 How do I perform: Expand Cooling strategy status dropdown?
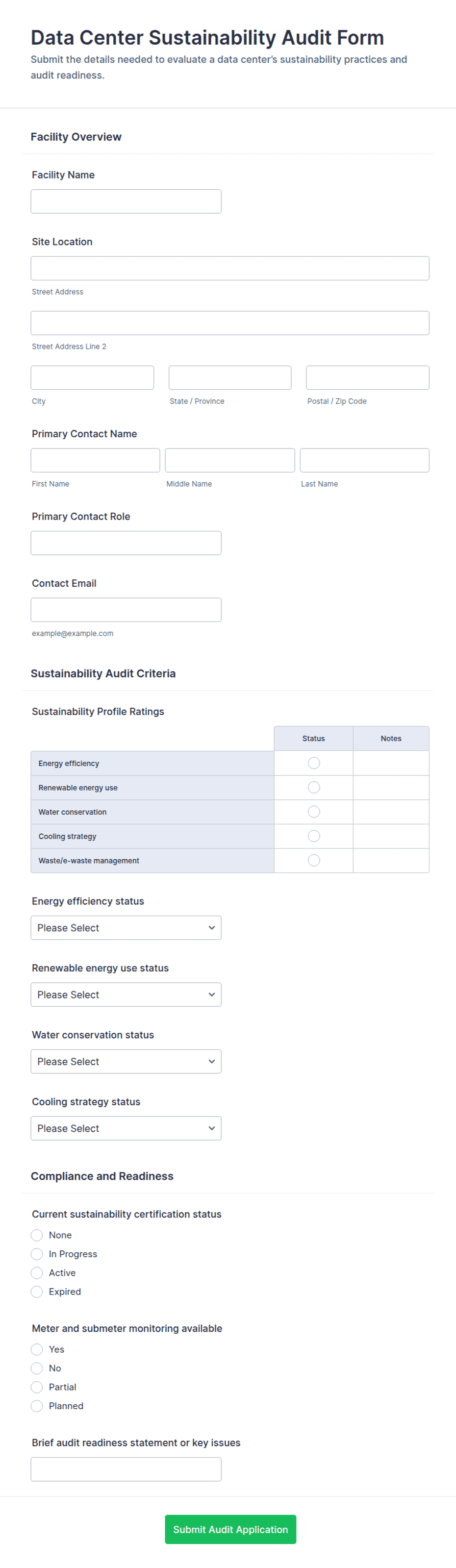(x=126, y=1128)
